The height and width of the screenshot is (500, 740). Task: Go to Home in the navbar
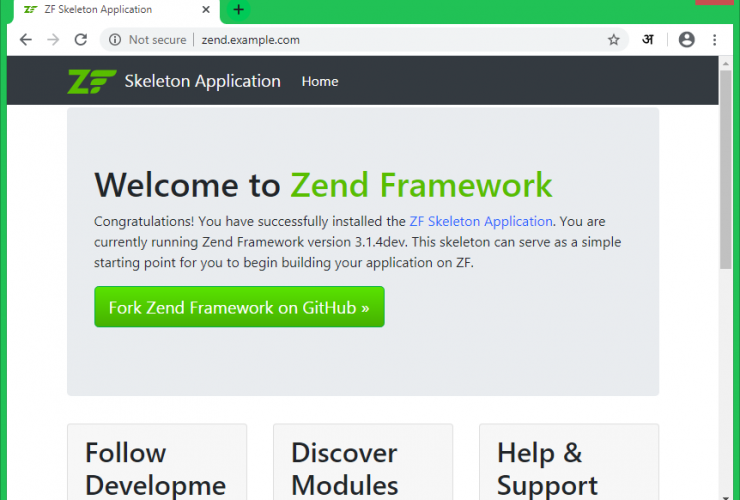click(320, 81)
